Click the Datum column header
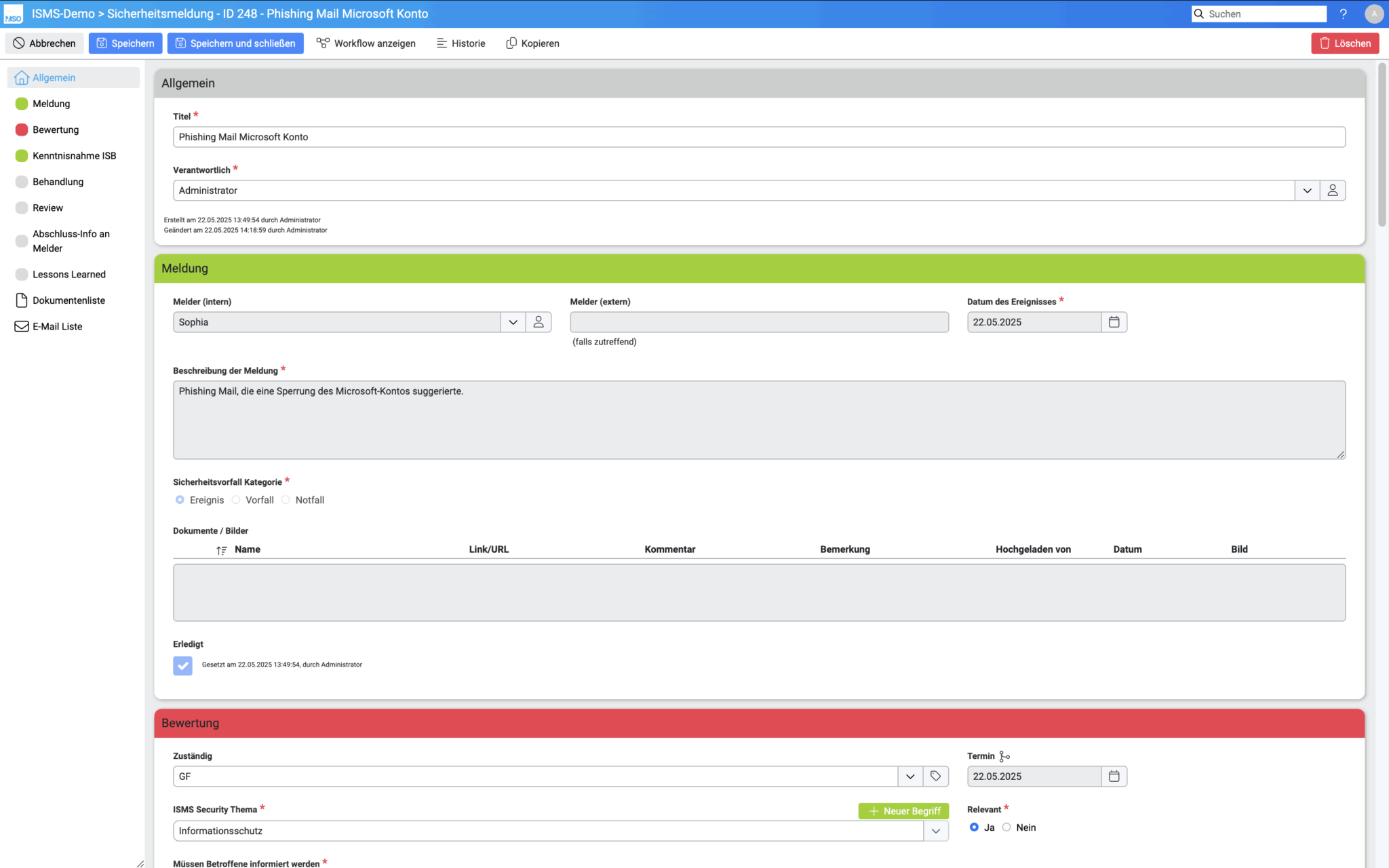Screen dimensions: 1389x868 [1127, 549]
